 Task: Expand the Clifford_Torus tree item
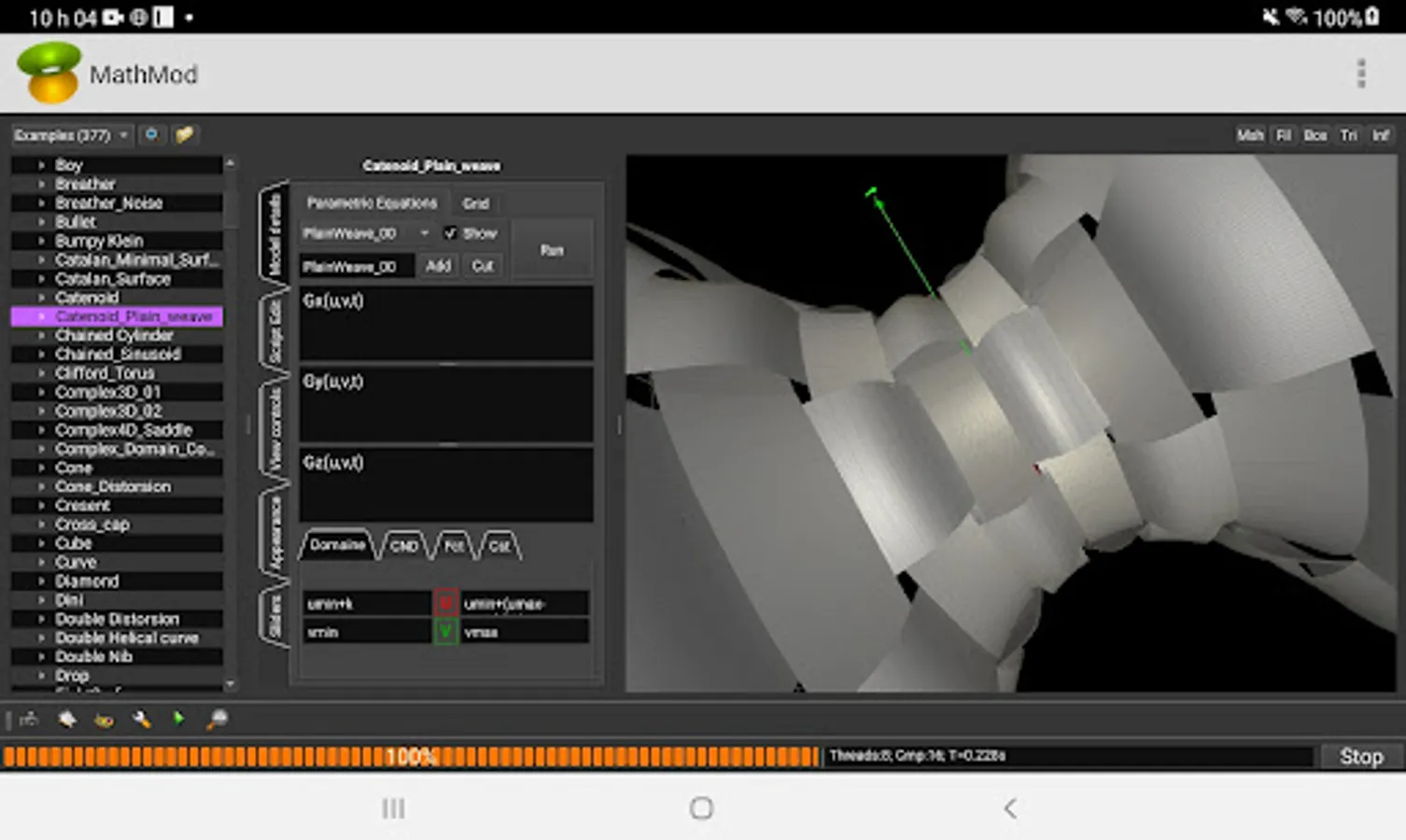point(41,373)
